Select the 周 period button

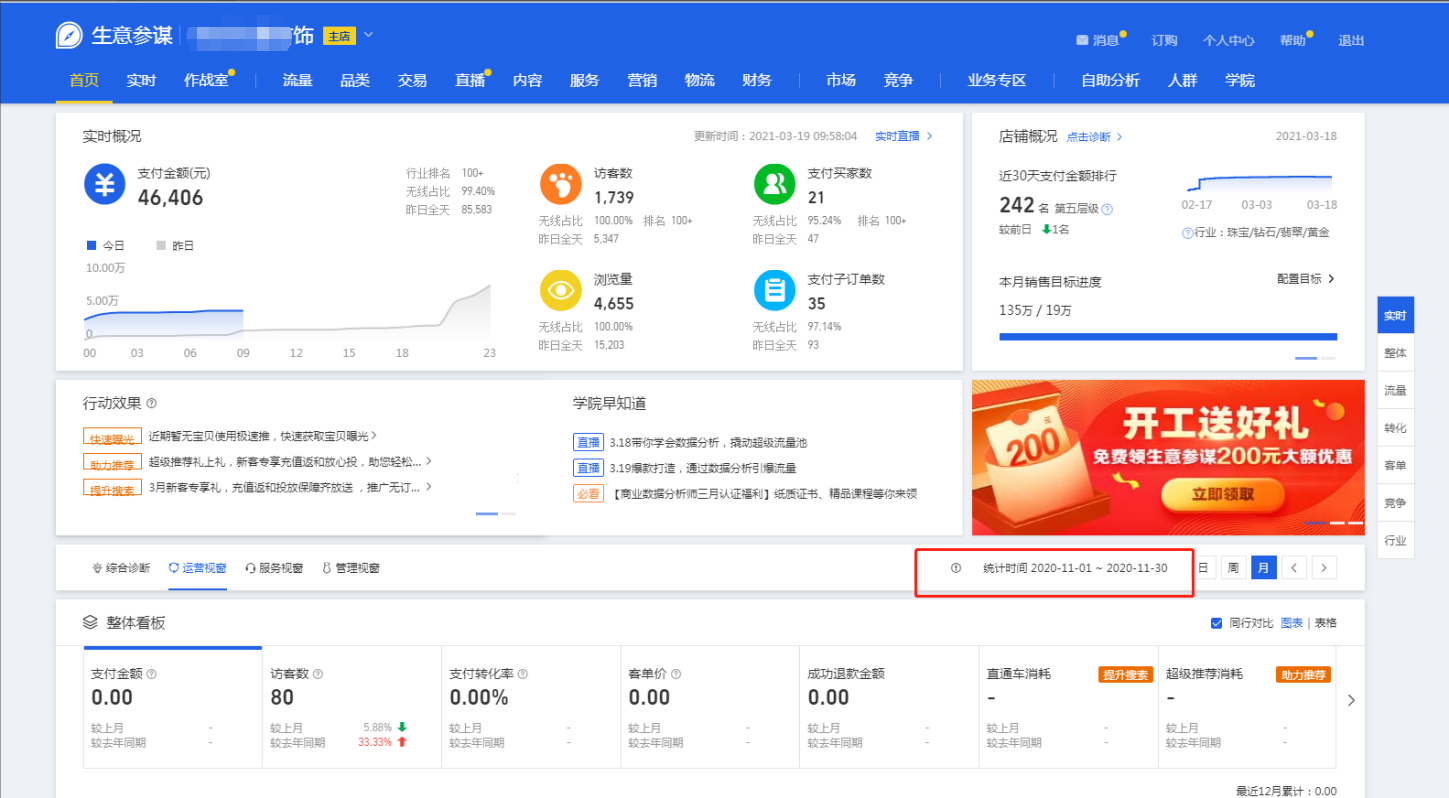(x=1234, y=568)
